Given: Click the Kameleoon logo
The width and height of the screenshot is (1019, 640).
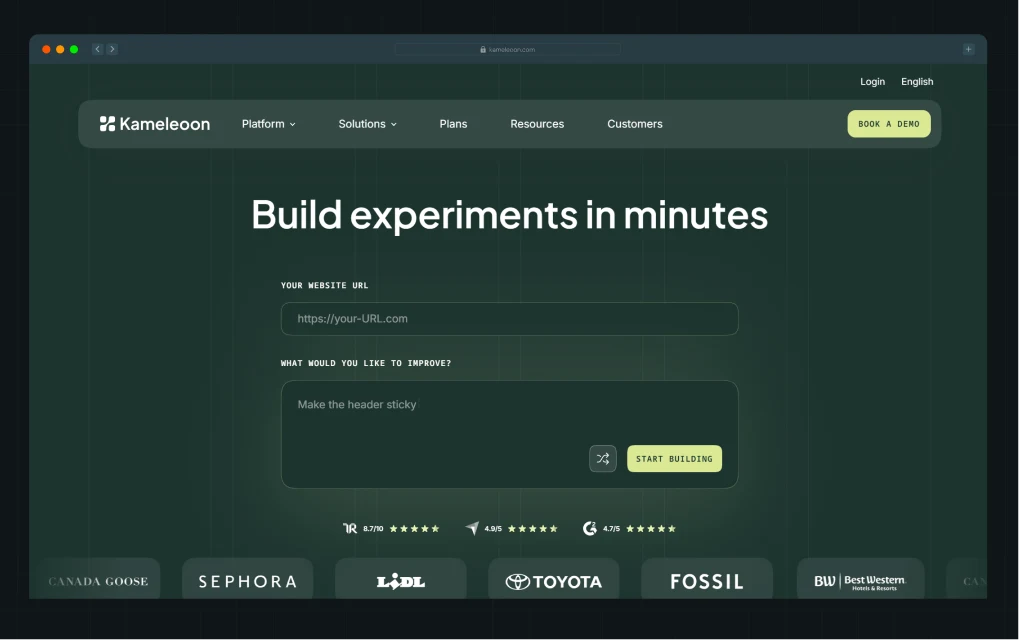Looking at the screenshot, I should pyautogui.click(x=155, y=124).
